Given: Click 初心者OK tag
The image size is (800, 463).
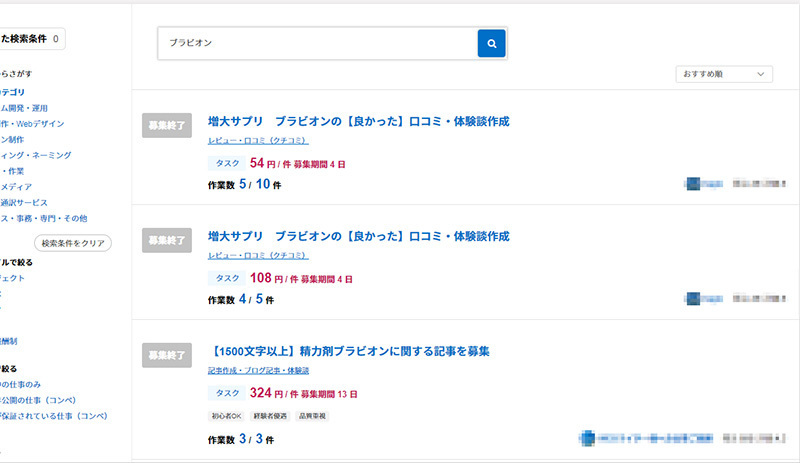Looking at the screenshot, I should tap(227, 416).
